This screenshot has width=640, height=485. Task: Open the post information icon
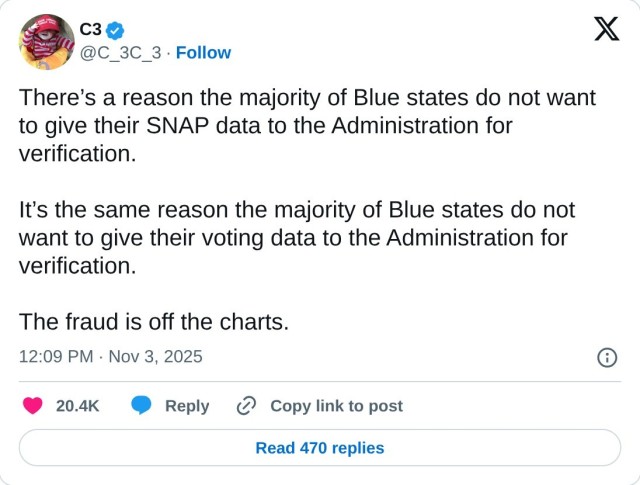606,357
